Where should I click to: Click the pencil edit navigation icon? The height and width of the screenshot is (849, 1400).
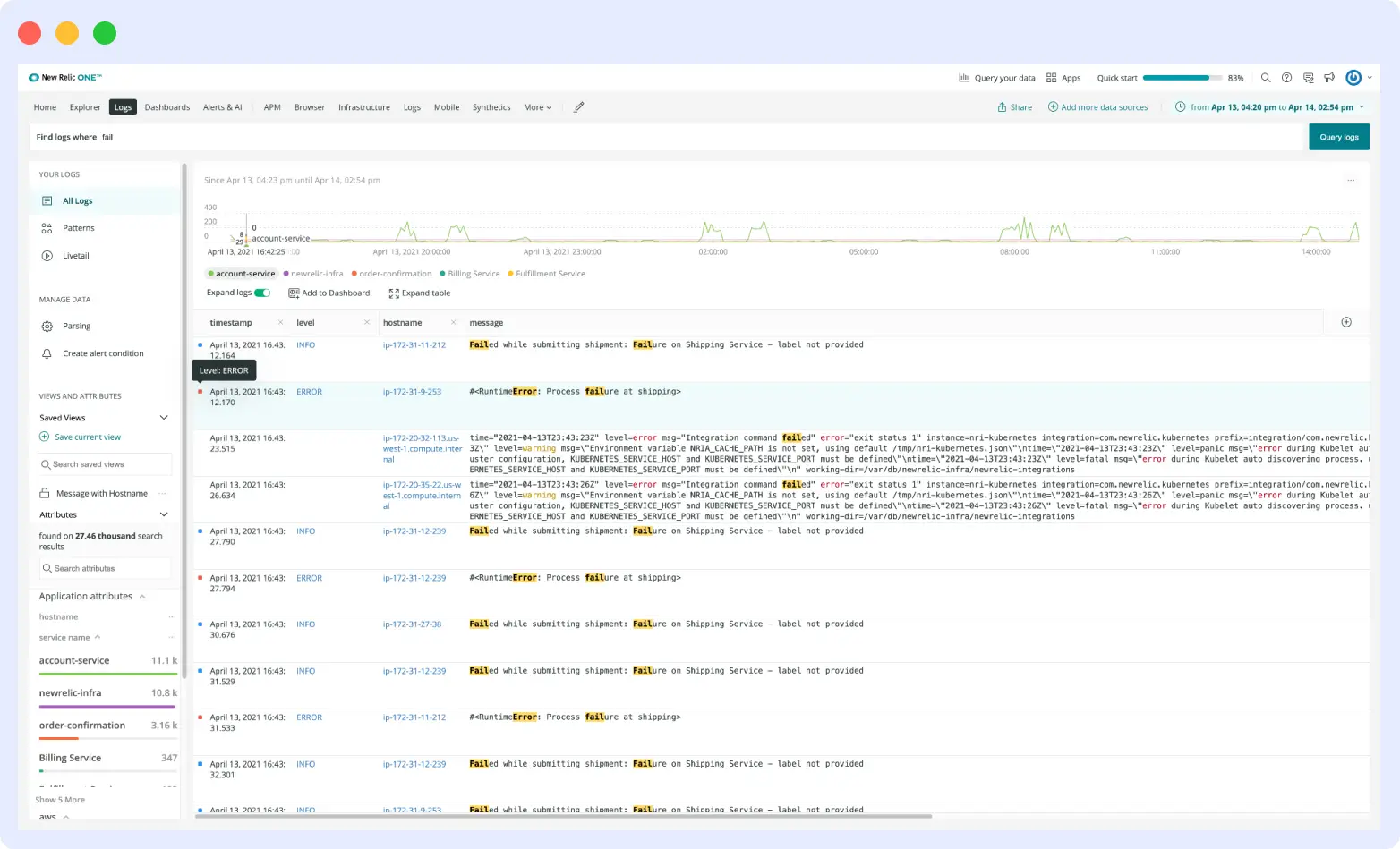point(579,107)
